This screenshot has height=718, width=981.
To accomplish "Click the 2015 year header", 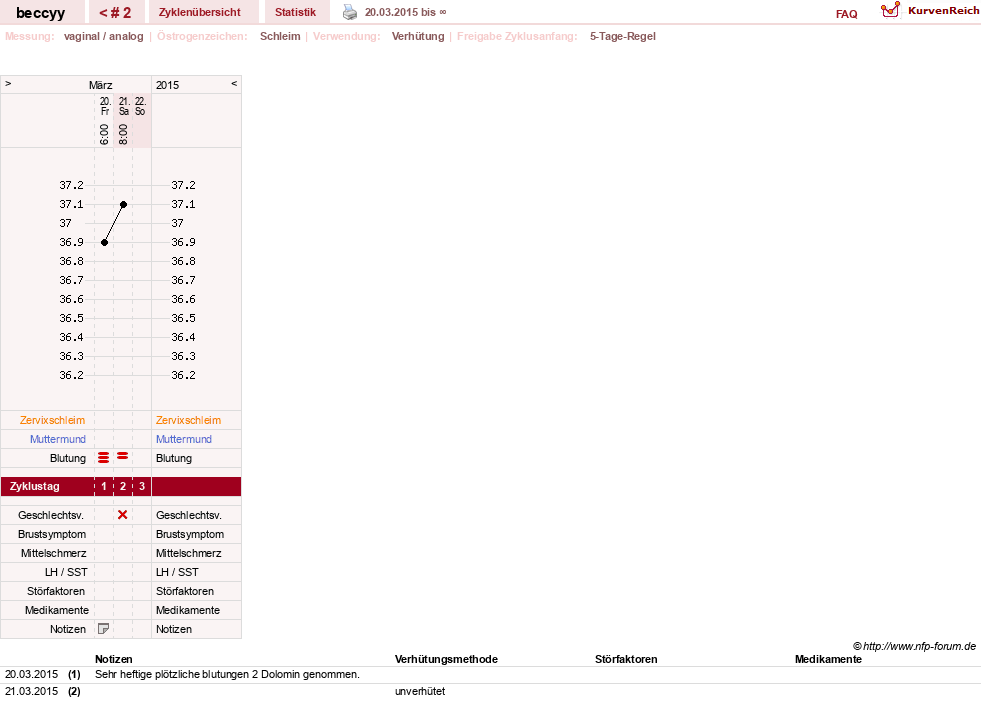I will click(168, 85).
